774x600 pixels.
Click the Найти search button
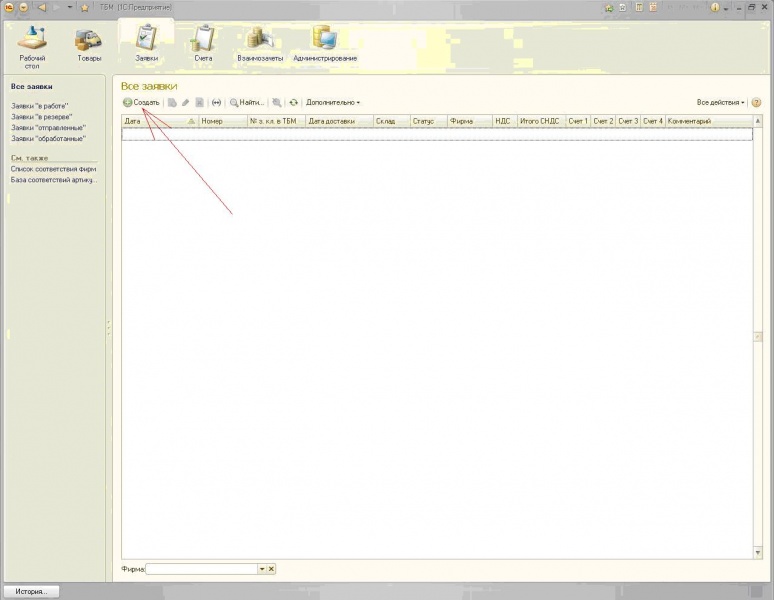point(247,103)
